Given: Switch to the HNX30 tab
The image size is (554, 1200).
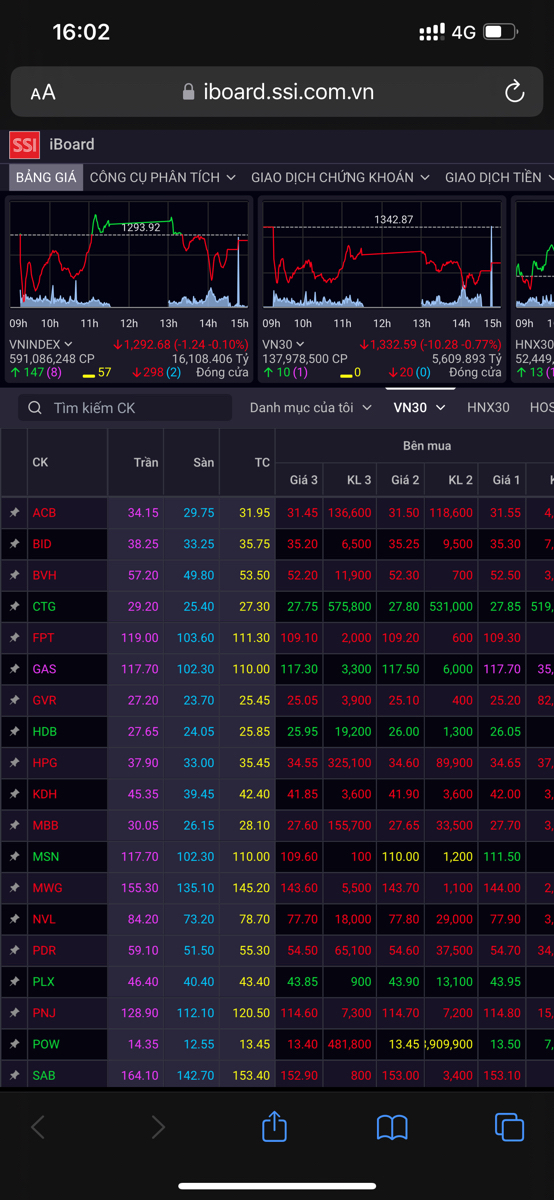Looking at the screenshot, I should coord(488,407).
